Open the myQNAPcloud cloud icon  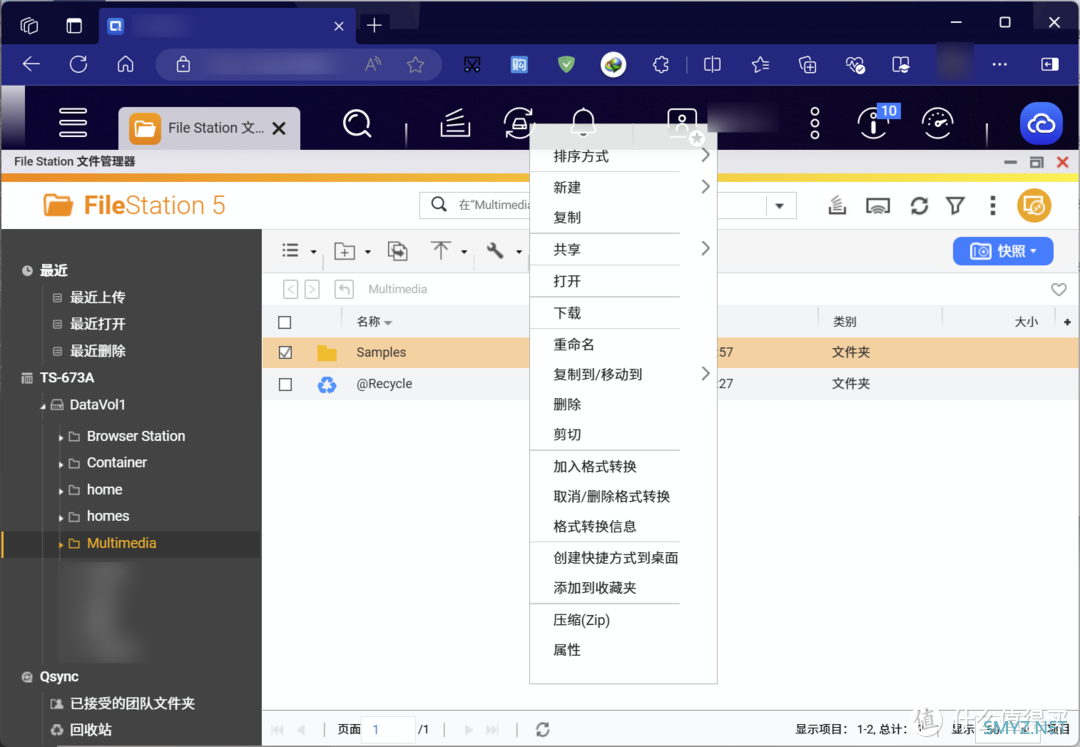pyautogui.click(x=1041, y=124)
